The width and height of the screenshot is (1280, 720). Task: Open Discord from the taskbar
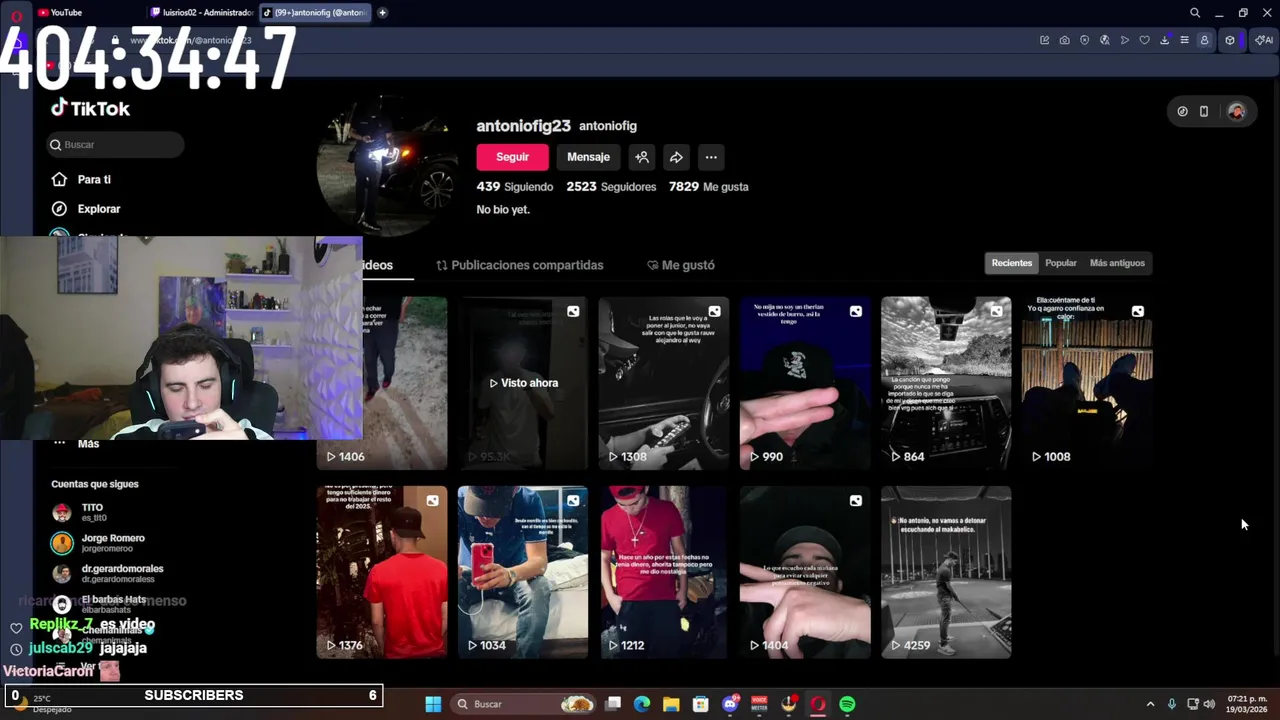[x=730, y=704]
